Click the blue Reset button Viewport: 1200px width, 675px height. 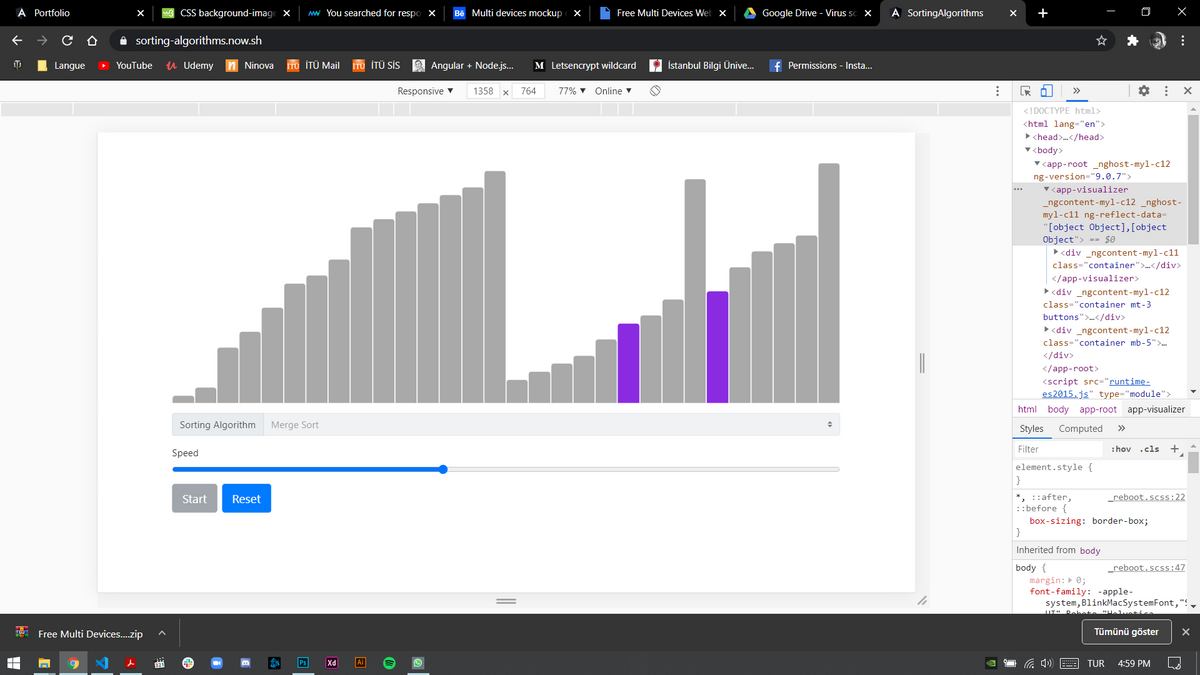[x=246, y=499]
